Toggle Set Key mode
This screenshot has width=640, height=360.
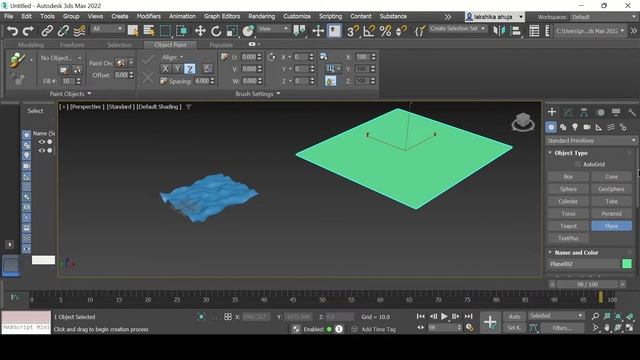click(514, 327)
